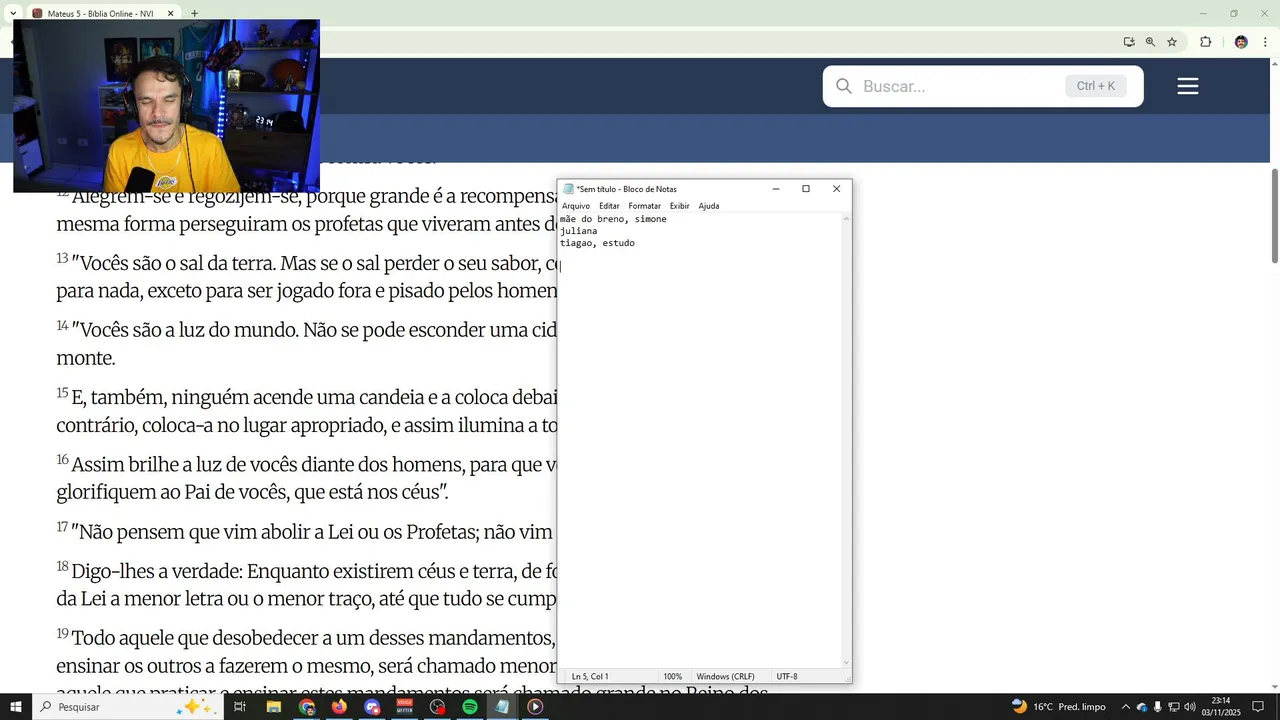Image resolution: width=1280 pixels, height=720 pixels.
Task: Click the Buscar search field
Action: (983, 86)
